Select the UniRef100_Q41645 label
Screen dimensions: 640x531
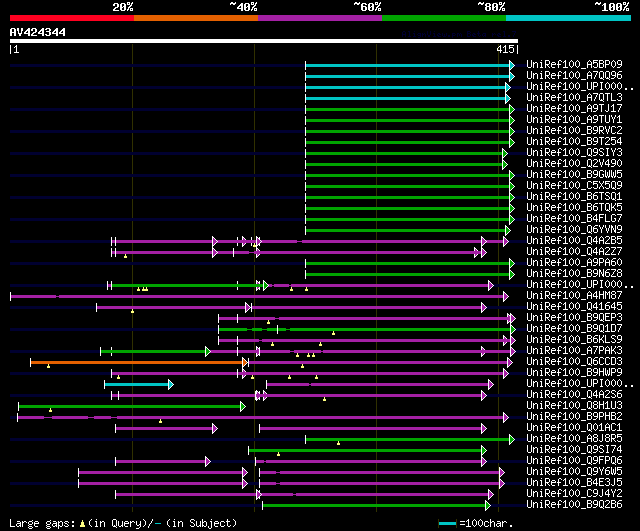tap(574, 307)
